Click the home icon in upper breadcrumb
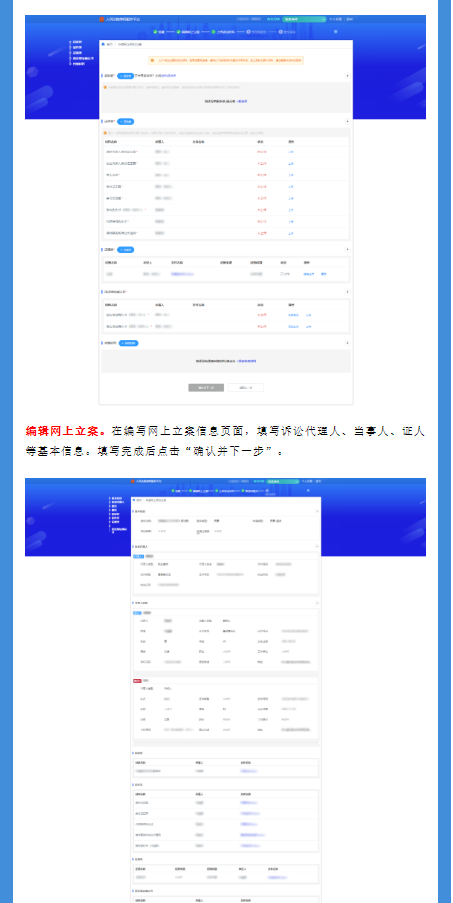453x903 pixels. pyautogui.click(x=102, y=44)
